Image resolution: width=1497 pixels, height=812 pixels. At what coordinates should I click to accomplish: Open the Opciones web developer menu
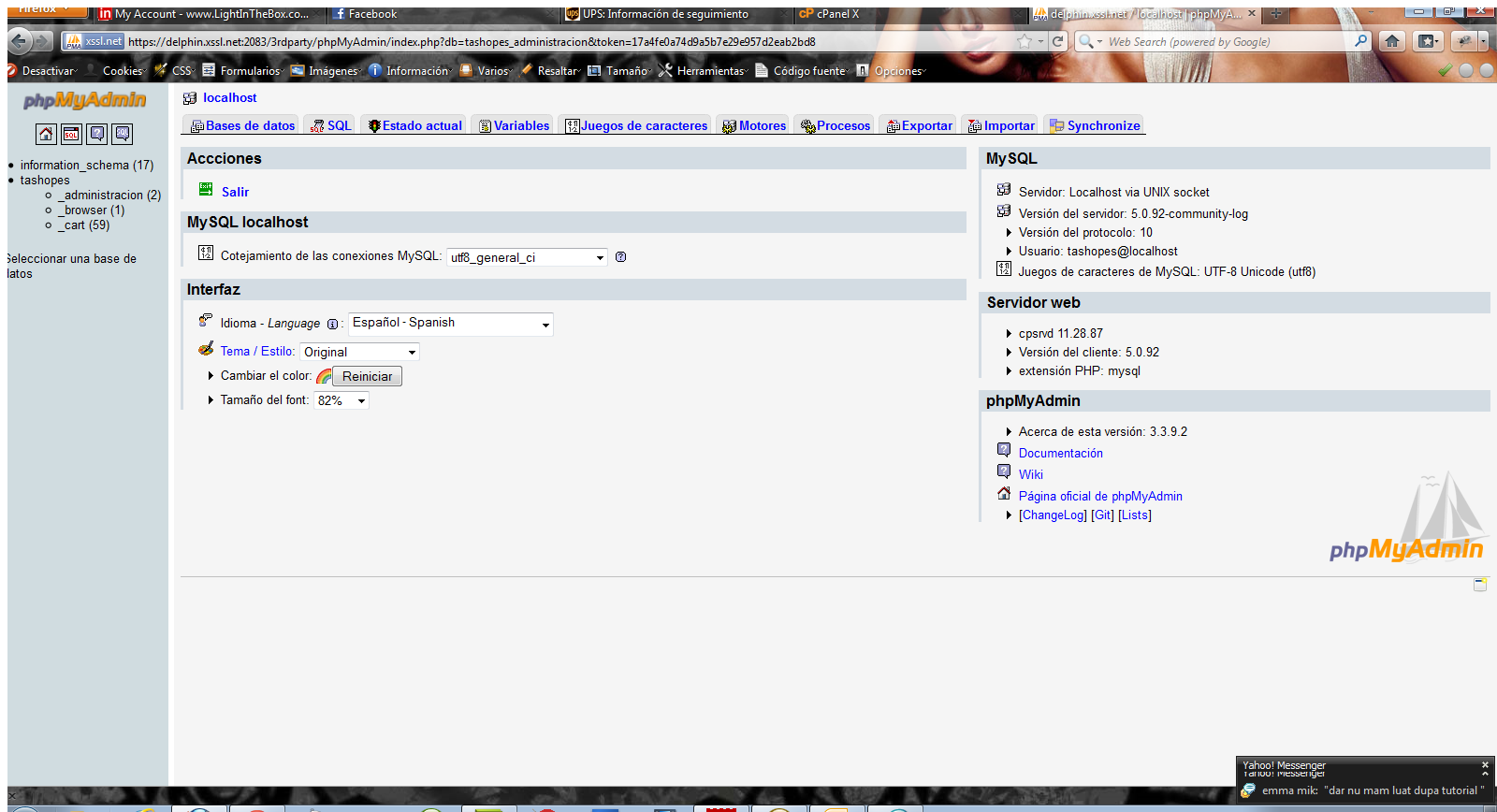pos(892,70)
